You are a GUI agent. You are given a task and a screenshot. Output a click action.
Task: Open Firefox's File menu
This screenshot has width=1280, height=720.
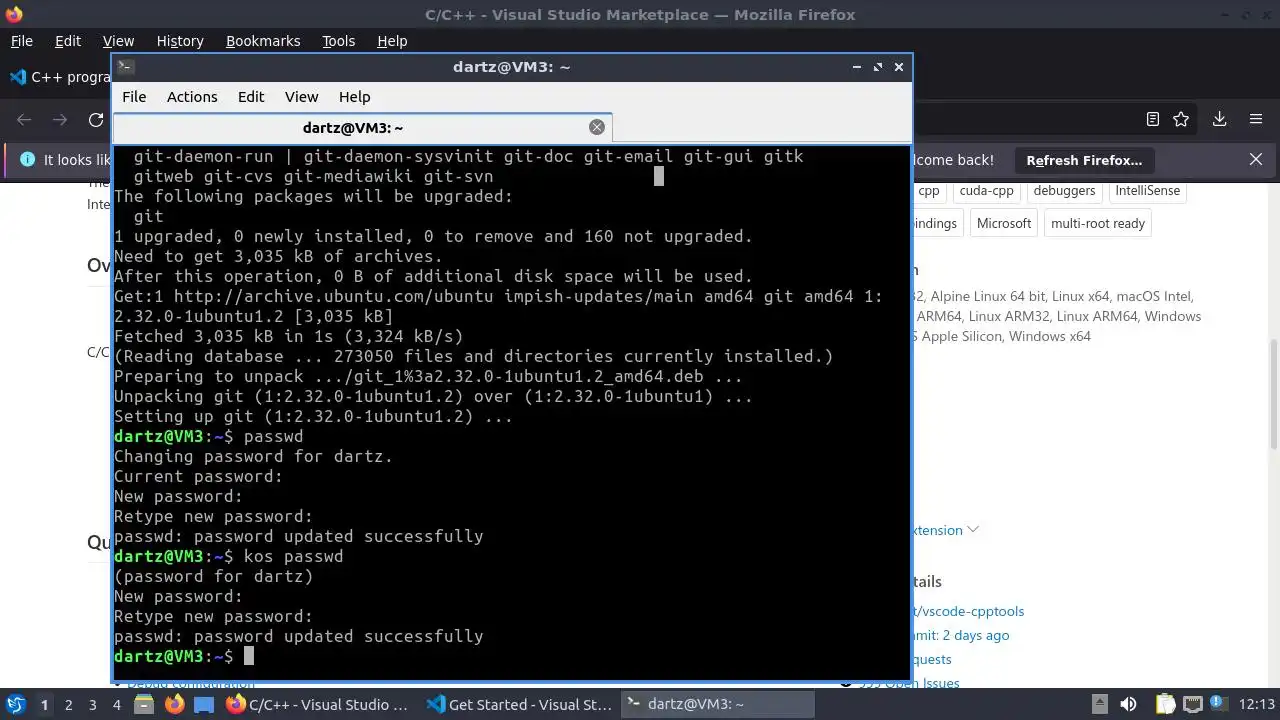coord(21,41)
